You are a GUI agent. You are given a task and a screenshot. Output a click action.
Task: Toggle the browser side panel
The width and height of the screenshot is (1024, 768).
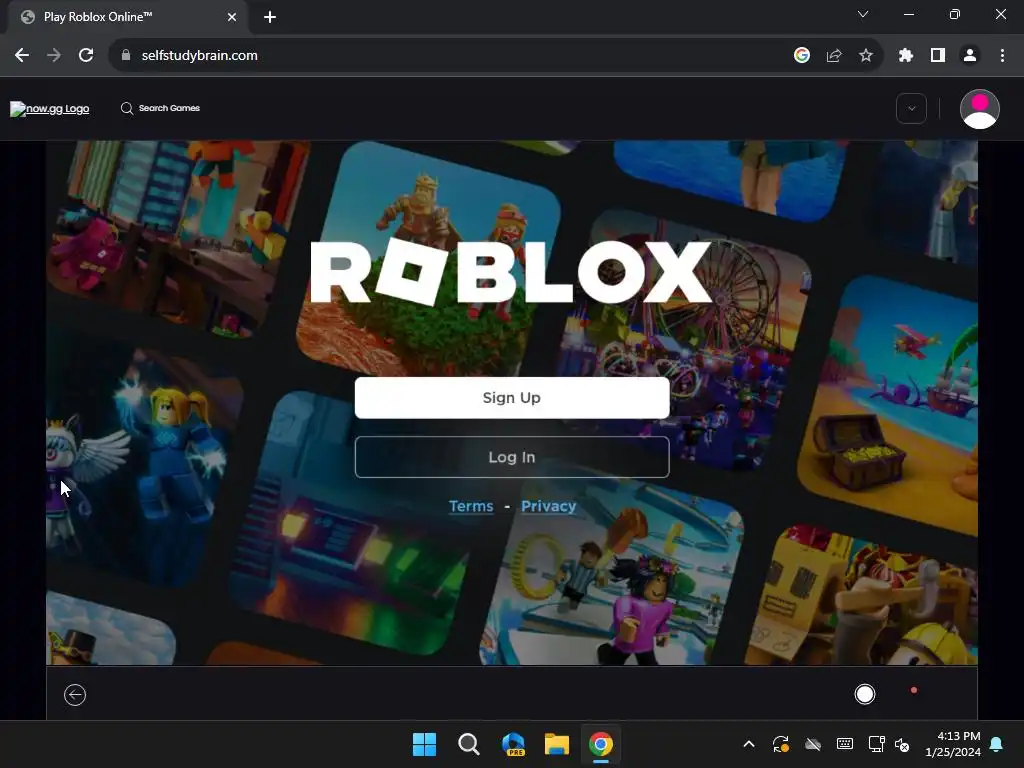[x=938, y=56]
